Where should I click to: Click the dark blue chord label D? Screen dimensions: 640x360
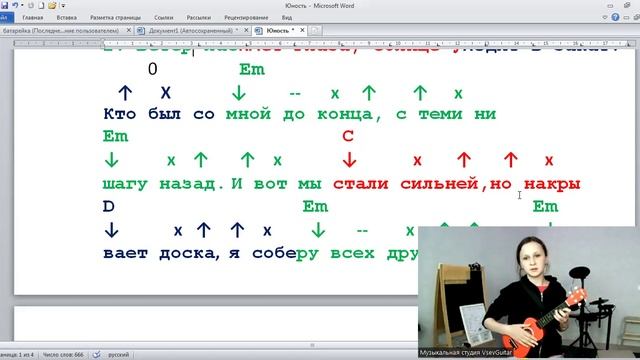pos(109,207)
